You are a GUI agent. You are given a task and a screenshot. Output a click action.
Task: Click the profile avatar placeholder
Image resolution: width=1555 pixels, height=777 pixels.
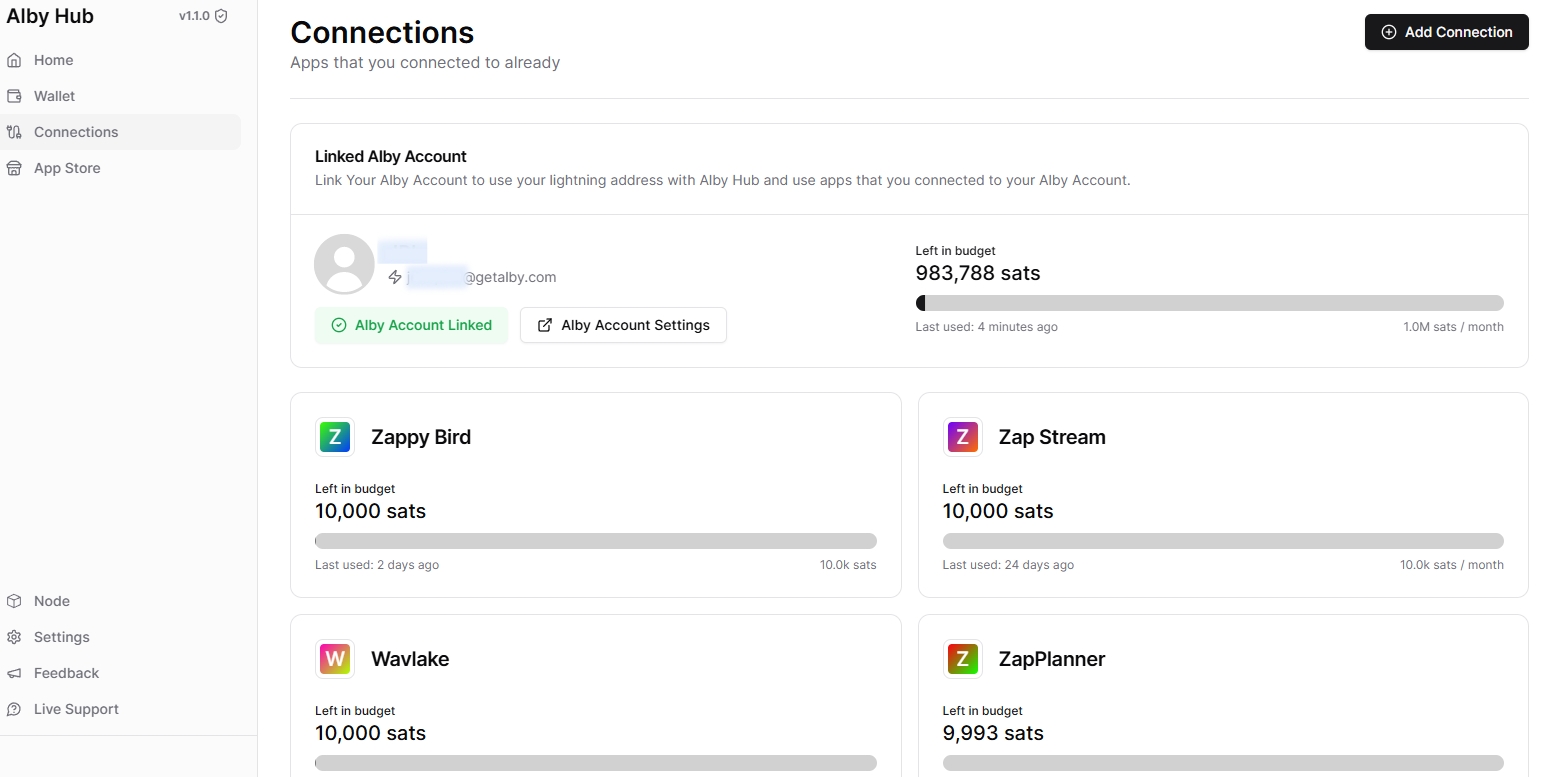(344, 264)
